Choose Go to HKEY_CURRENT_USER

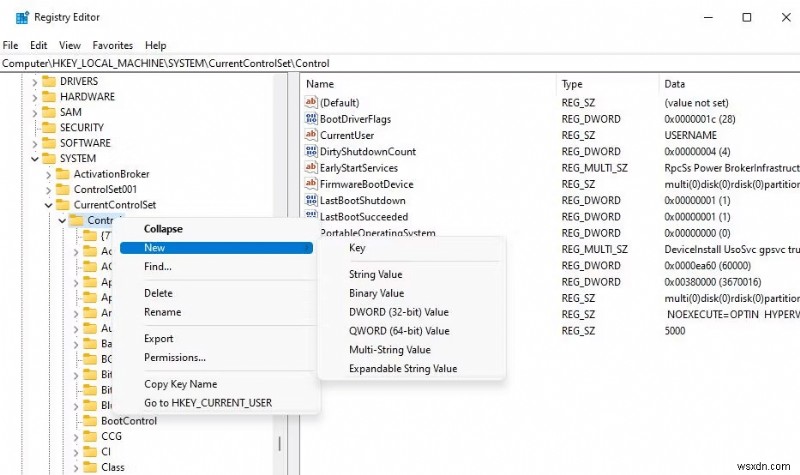click(x=216, y=403)
